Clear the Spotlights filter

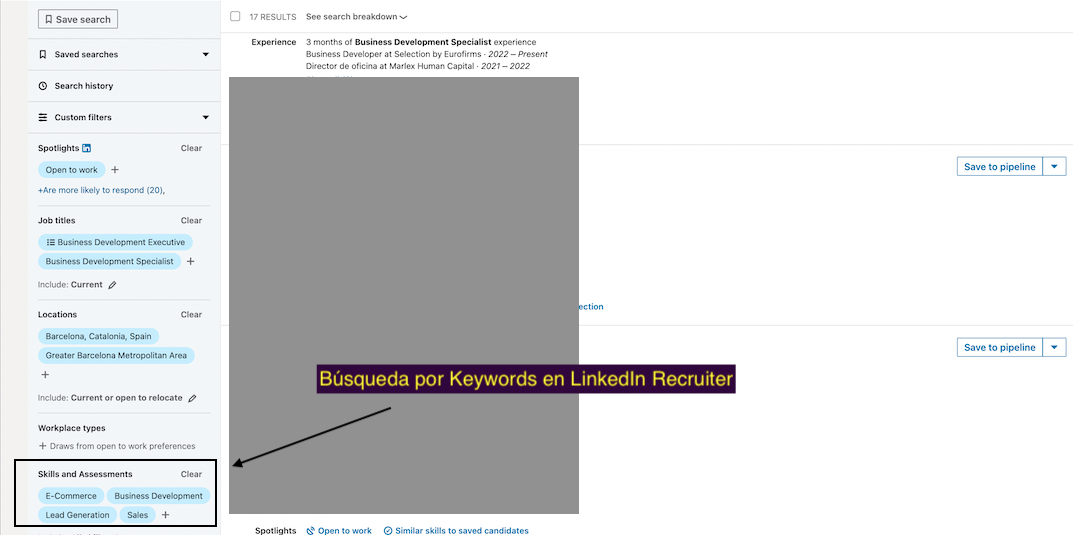(192, 148)
